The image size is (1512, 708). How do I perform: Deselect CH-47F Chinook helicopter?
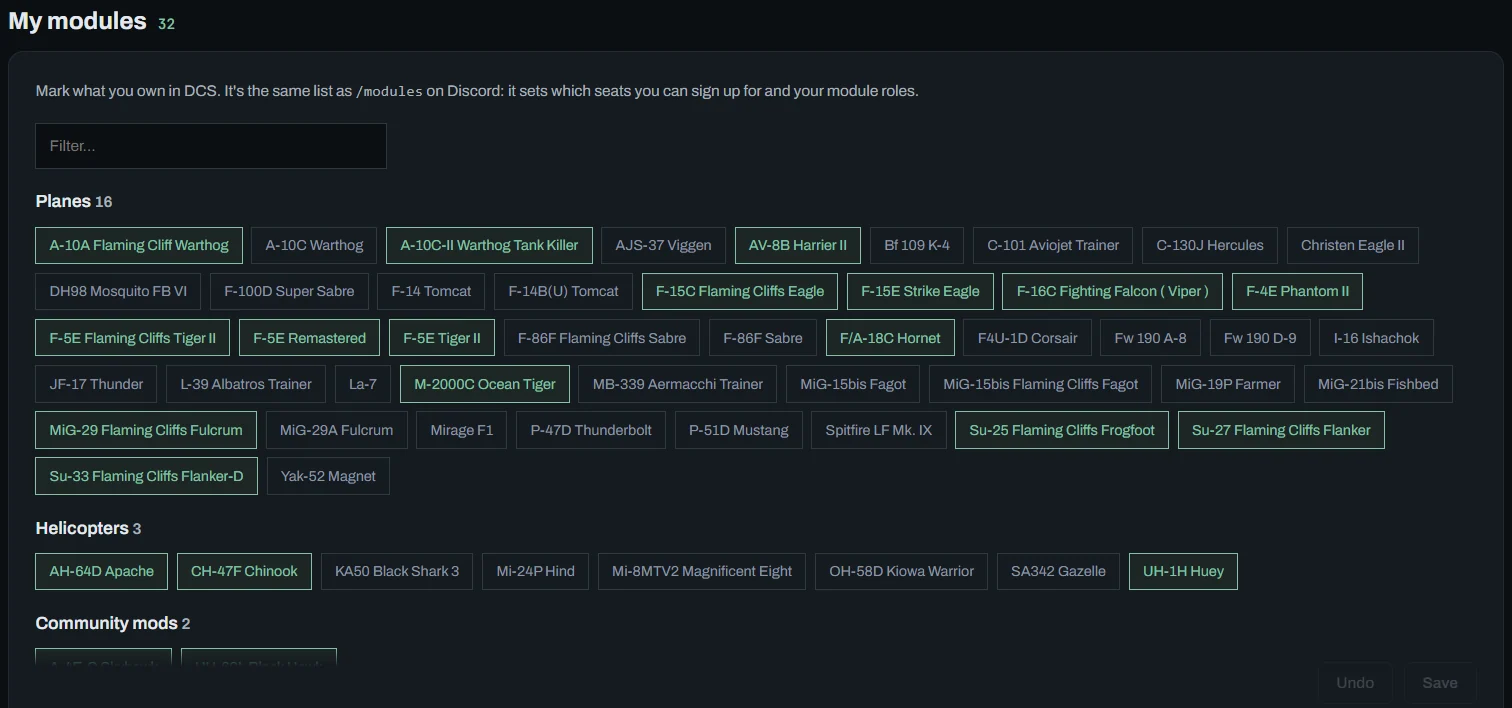244,571
